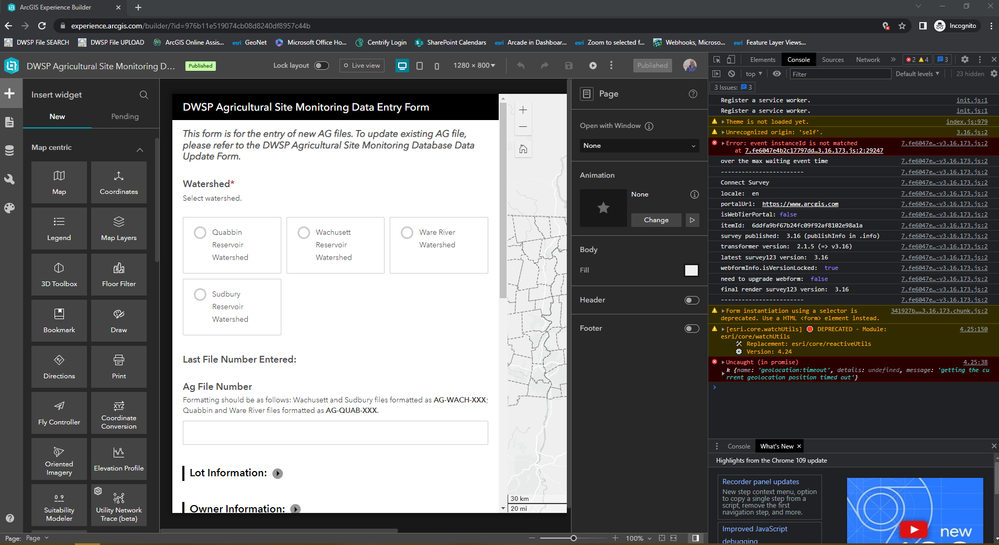Search widgets with the magnifier icon

click(143, 94)
